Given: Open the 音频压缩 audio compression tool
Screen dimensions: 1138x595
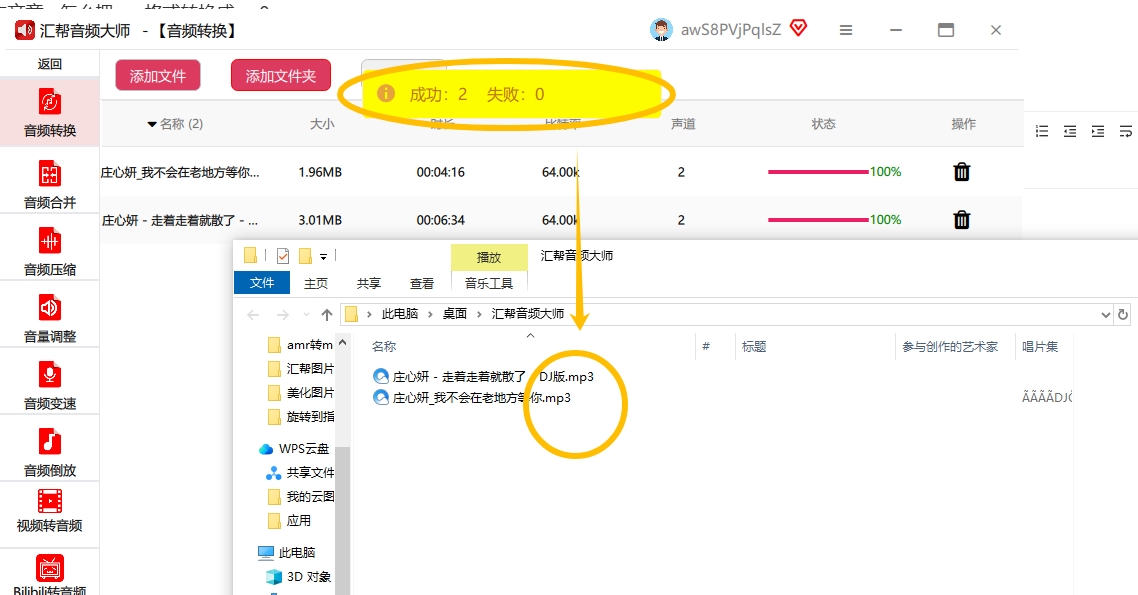Looking at the screenshot, I should click(49, 250).
